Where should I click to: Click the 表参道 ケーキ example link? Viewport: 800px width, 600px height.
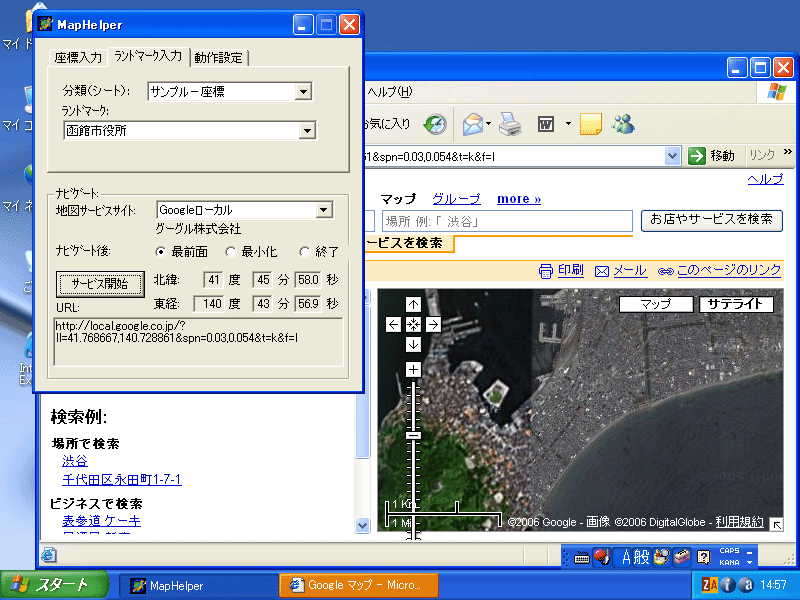point(102,521)
